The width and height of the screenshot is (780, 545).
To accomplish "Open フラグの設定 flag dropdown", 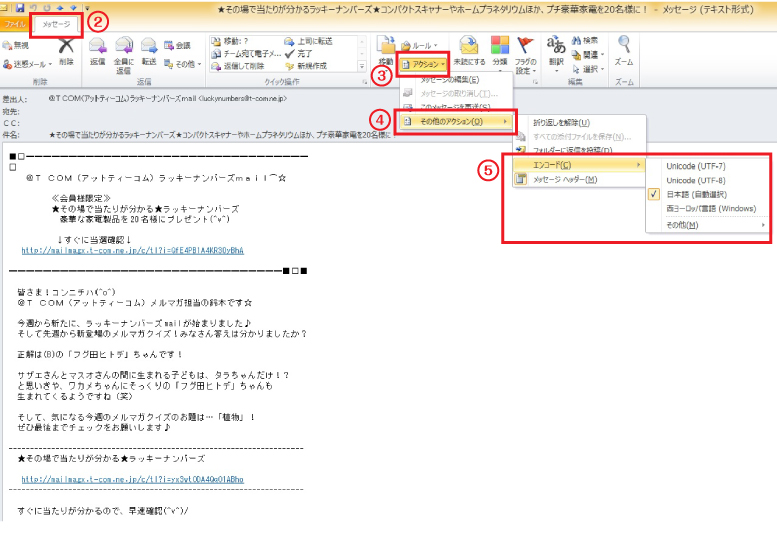I will (x=525, y=56).
